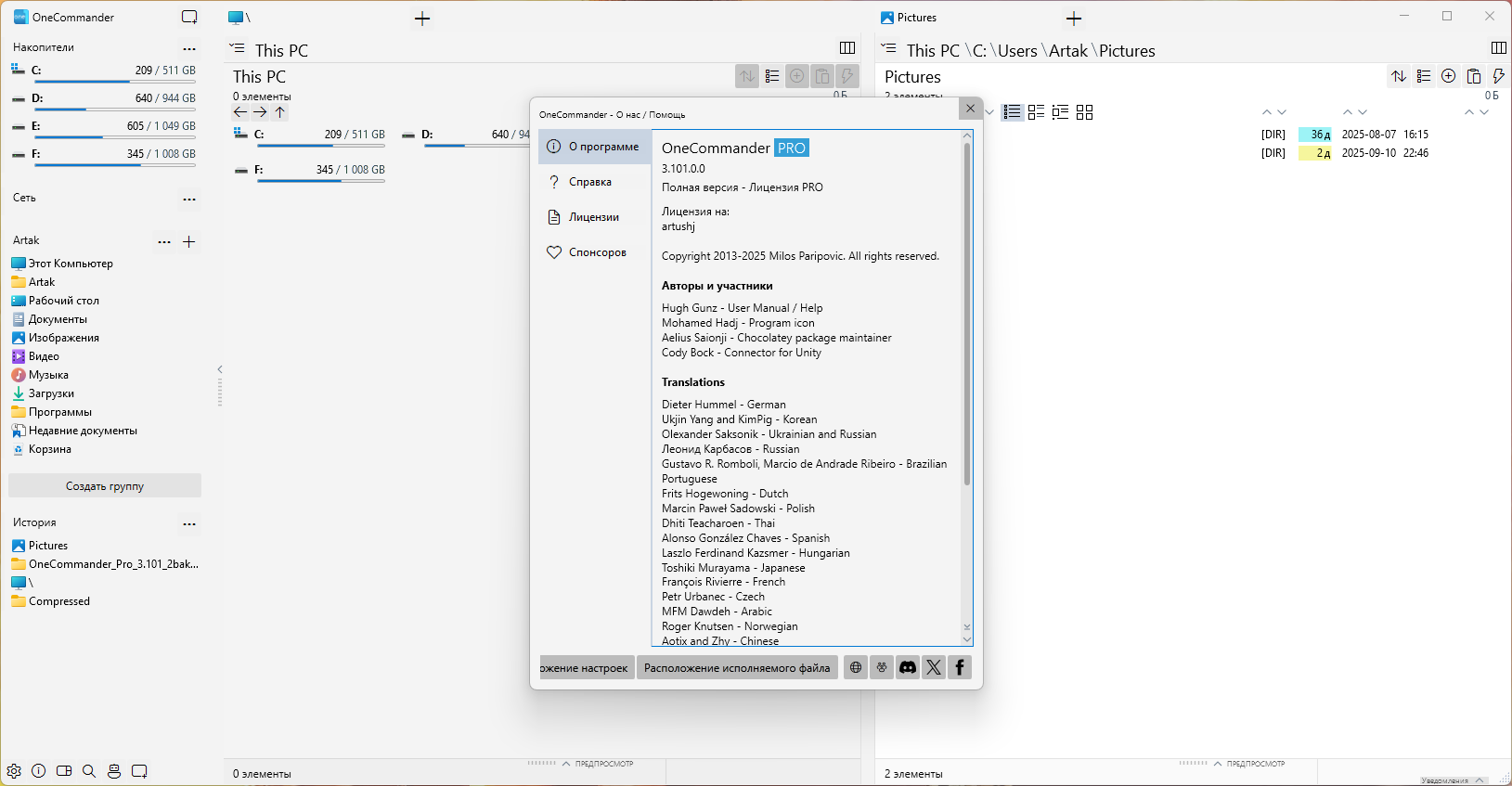This screenshot has height=786, width=1512.
Task: Open the Сеть three-dot menu
Action: click(x=189, y=199)
